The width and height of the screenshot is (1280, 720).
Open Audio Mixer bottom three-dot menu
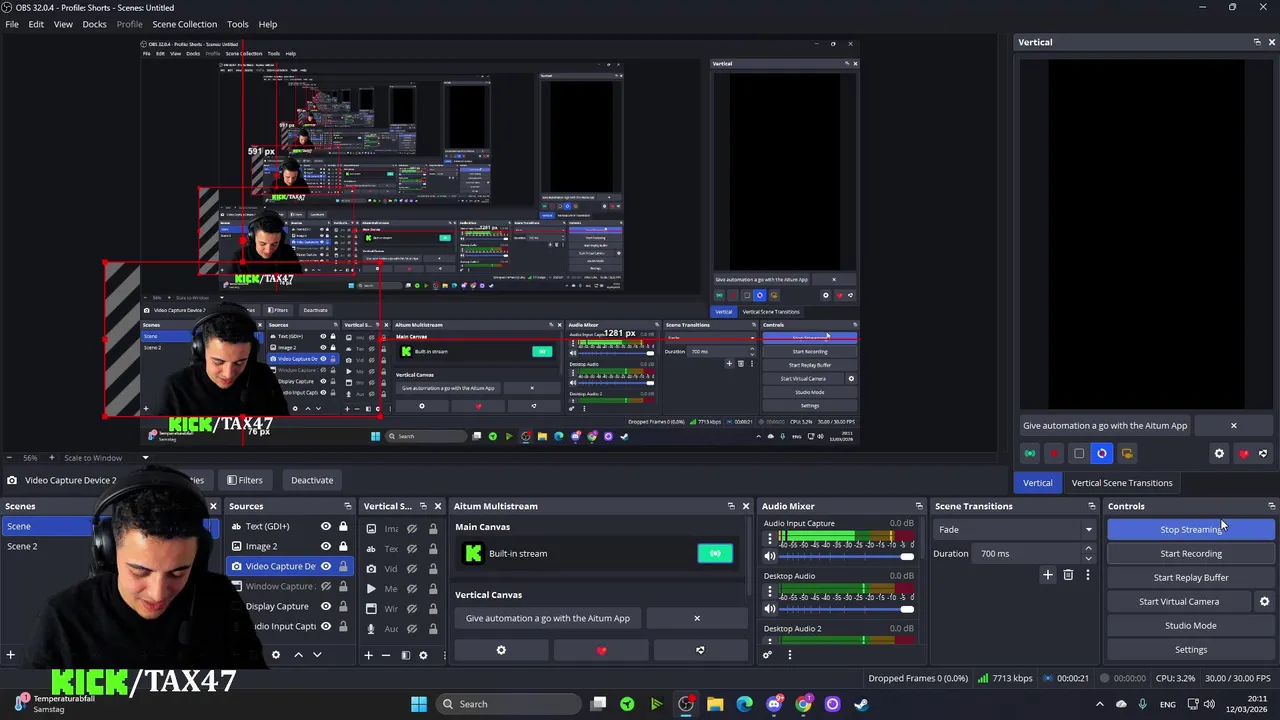pyautogui.click(x=789, y=655)
